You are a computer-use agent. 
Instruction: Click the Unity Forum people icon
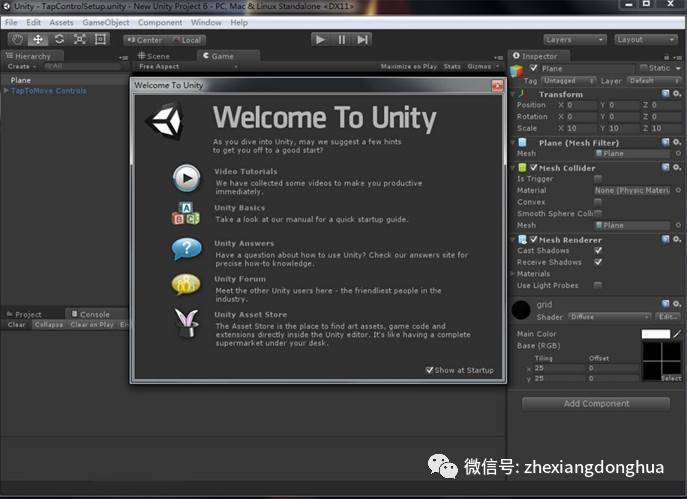[x=186, y=284]
